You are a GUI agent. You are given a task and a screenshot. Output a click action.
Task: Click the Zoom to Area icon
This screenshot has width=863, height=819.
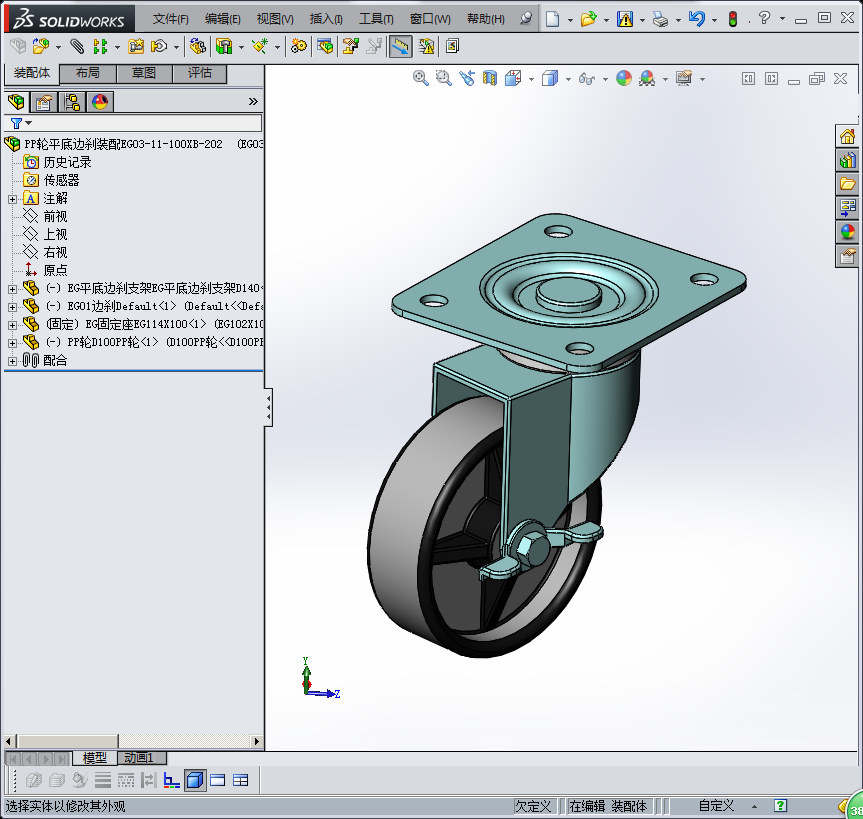coord(444,78)
